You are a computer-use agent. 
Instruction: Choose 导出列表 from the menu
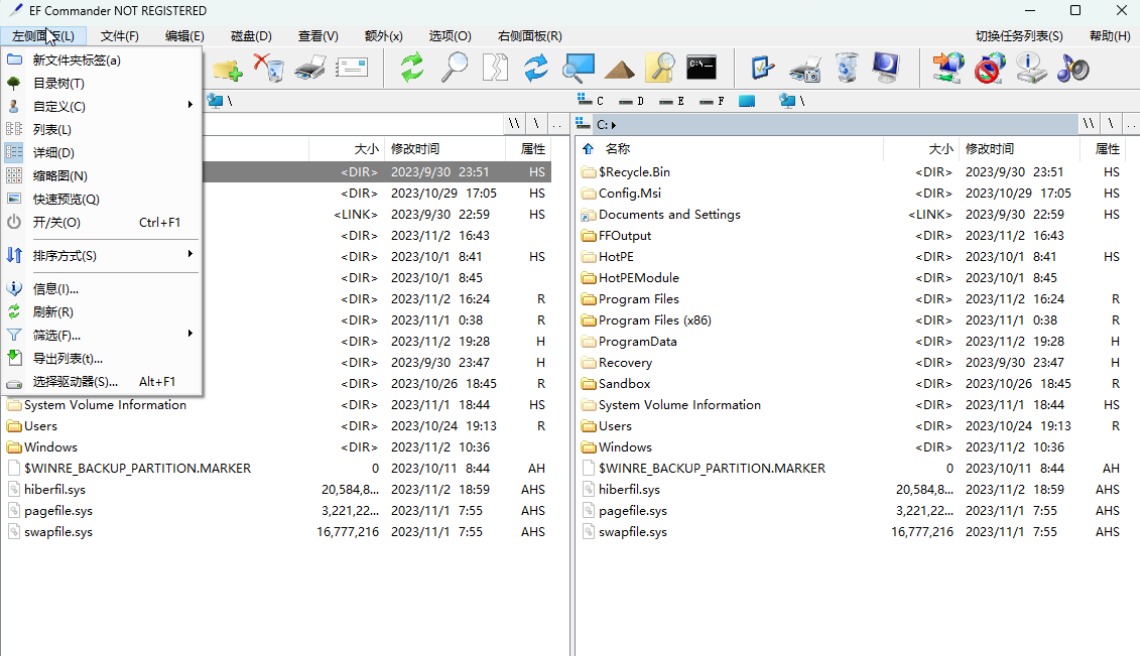click(68, 359)
